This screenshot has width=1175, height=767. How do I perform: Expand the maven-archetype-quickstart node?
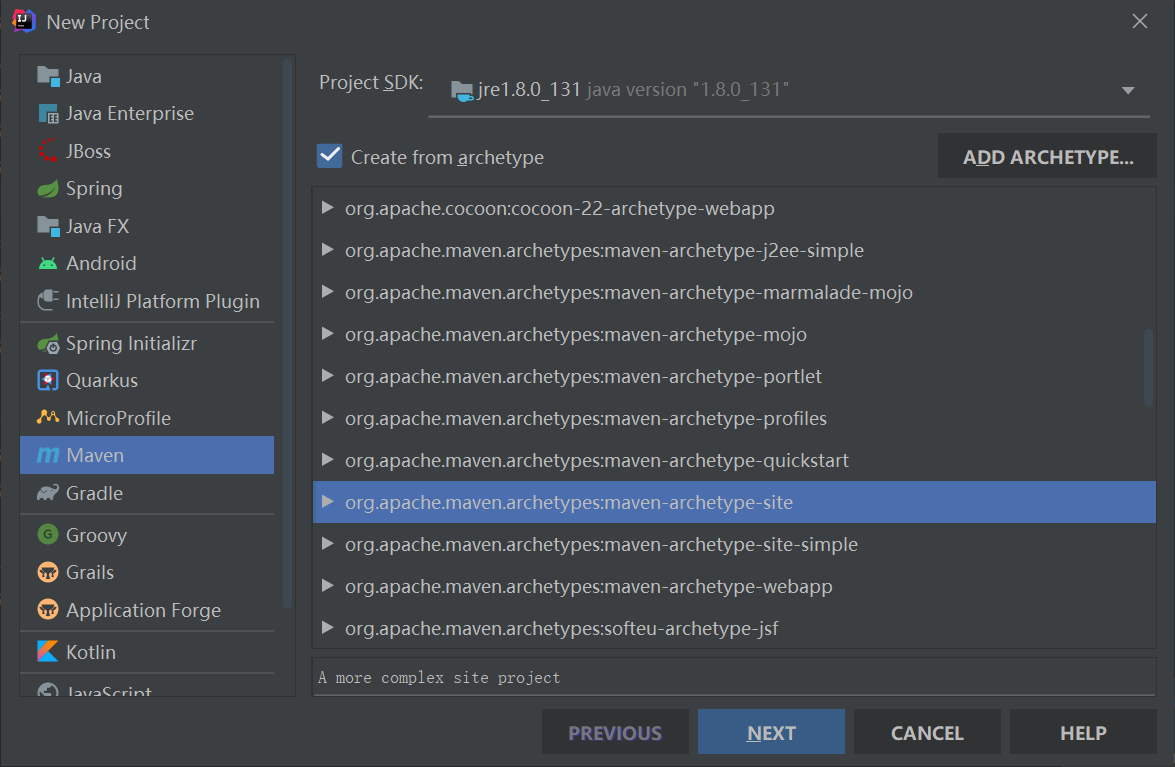[x=327, y=459]
